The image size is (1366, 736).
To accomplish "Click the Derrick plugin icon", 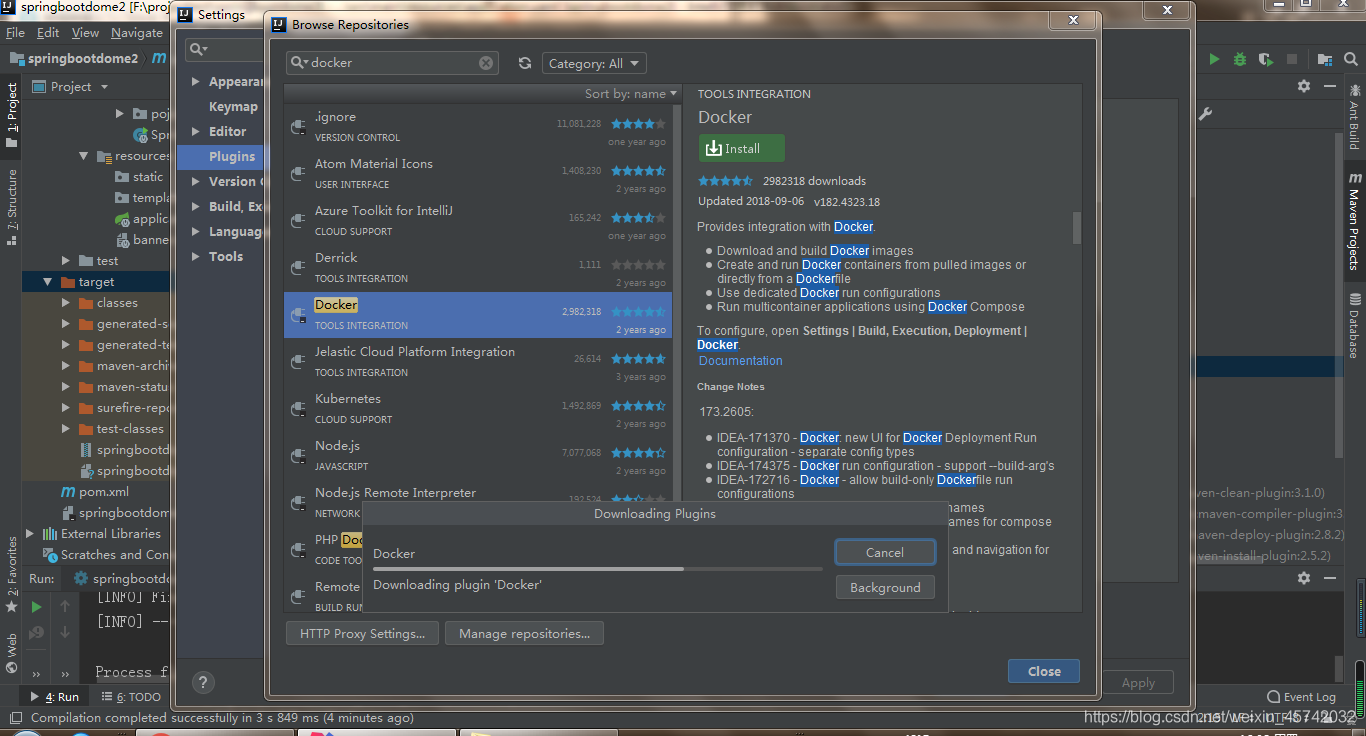I will [298, 268].
